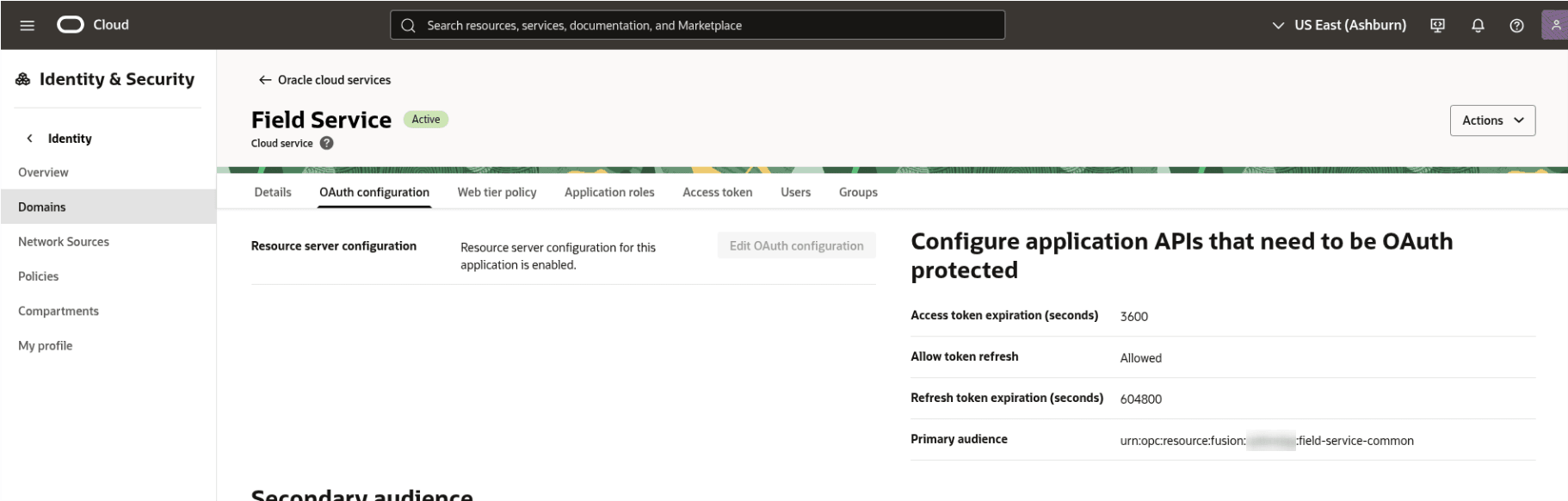
Task: Click the Resource server configuration label
Action: [x=334, y=245]
